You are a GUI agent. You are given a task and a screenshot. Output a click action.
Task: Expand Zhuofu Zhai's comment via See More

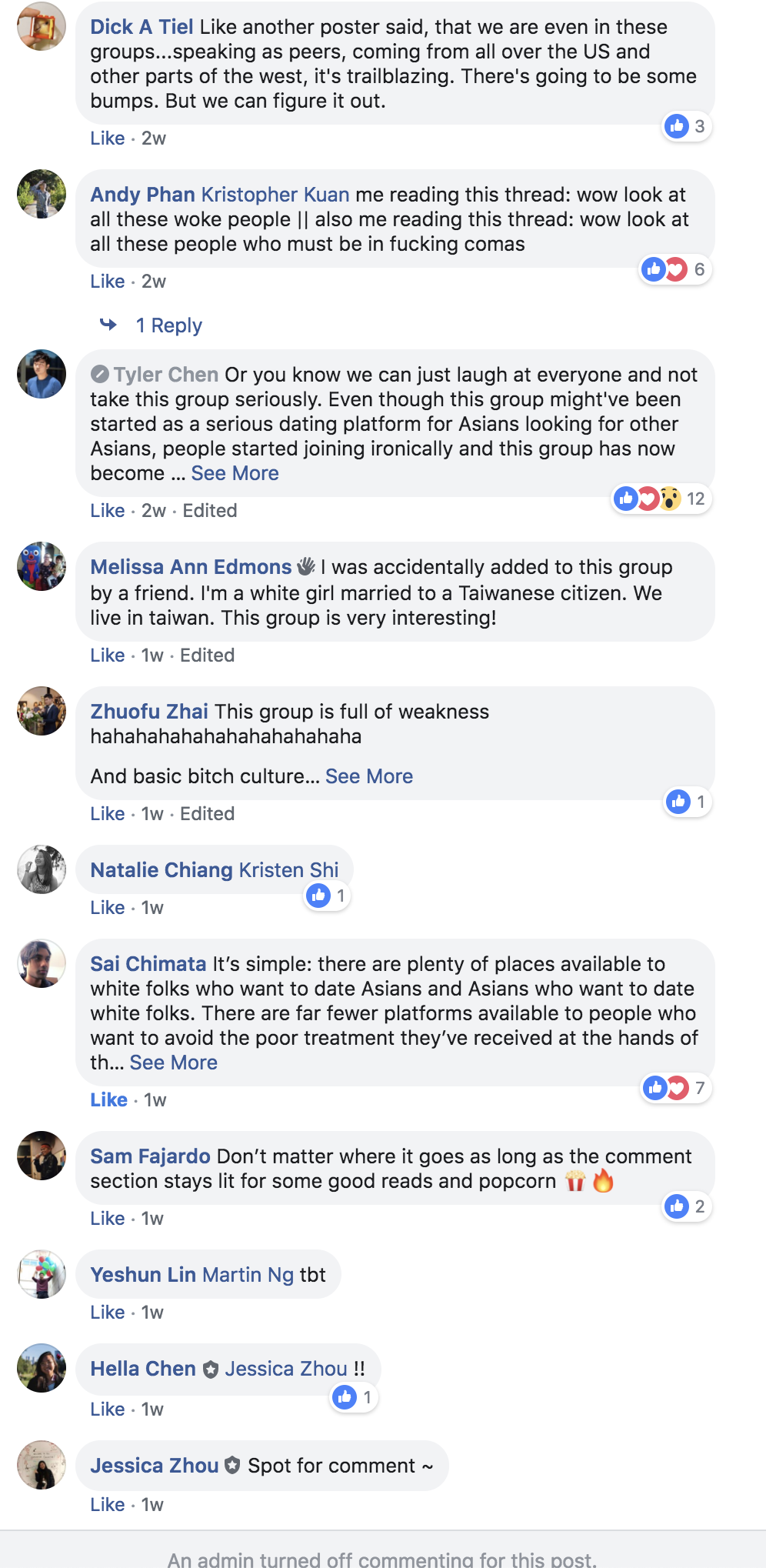(x=369, y=776)
